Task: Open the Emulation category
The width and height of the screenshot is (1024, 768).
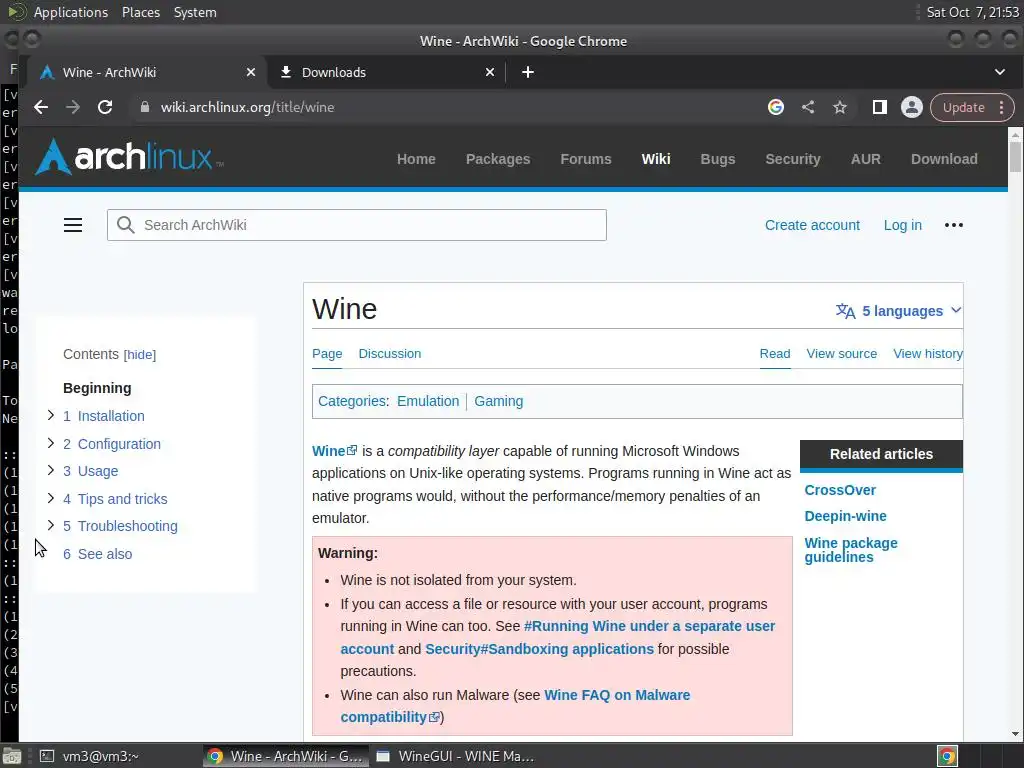Action: coord(428,402)
